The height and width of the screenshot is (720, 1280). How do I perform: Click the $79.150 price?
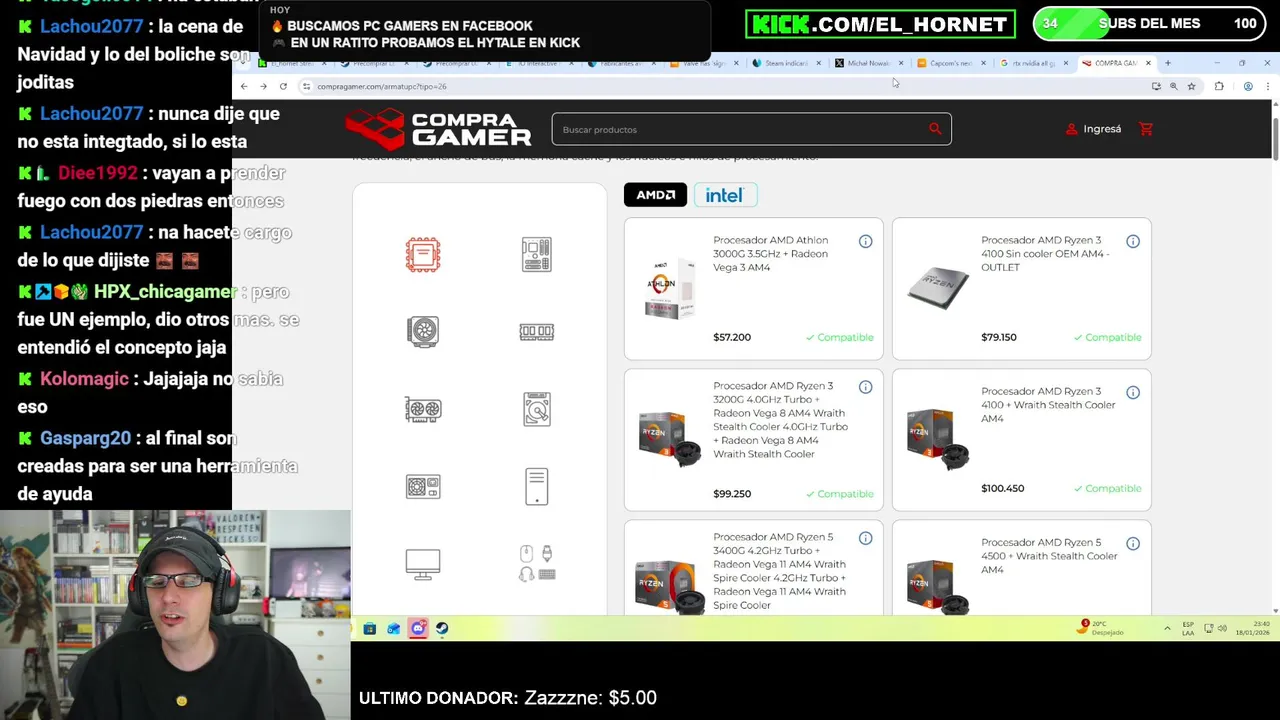click(999, 337)
